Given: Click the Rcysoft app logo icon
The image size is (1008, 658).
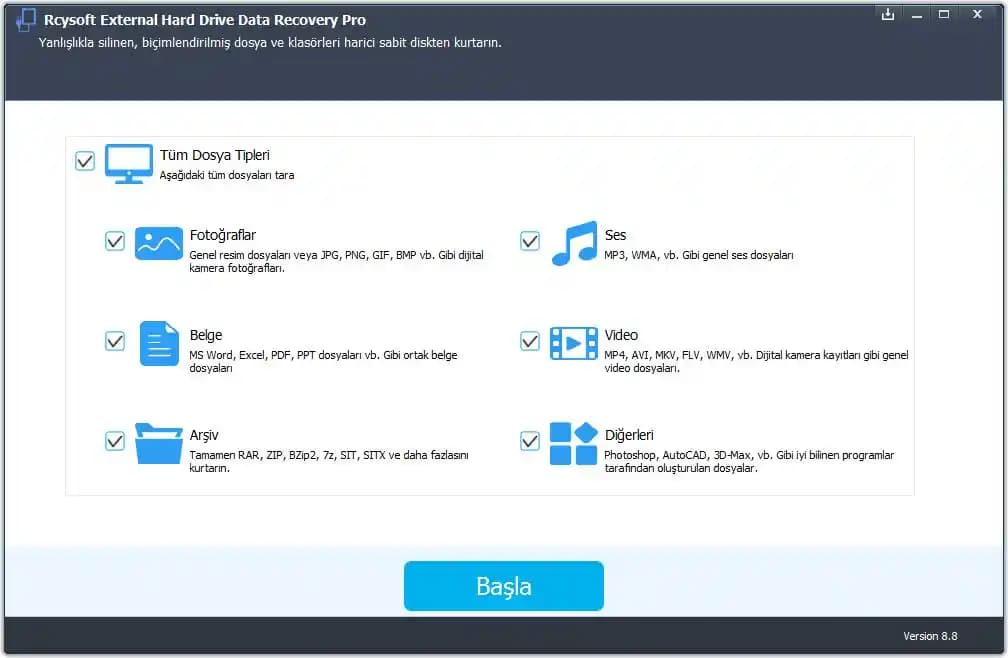Looking at the screenshot, I should tap(26, 21).
